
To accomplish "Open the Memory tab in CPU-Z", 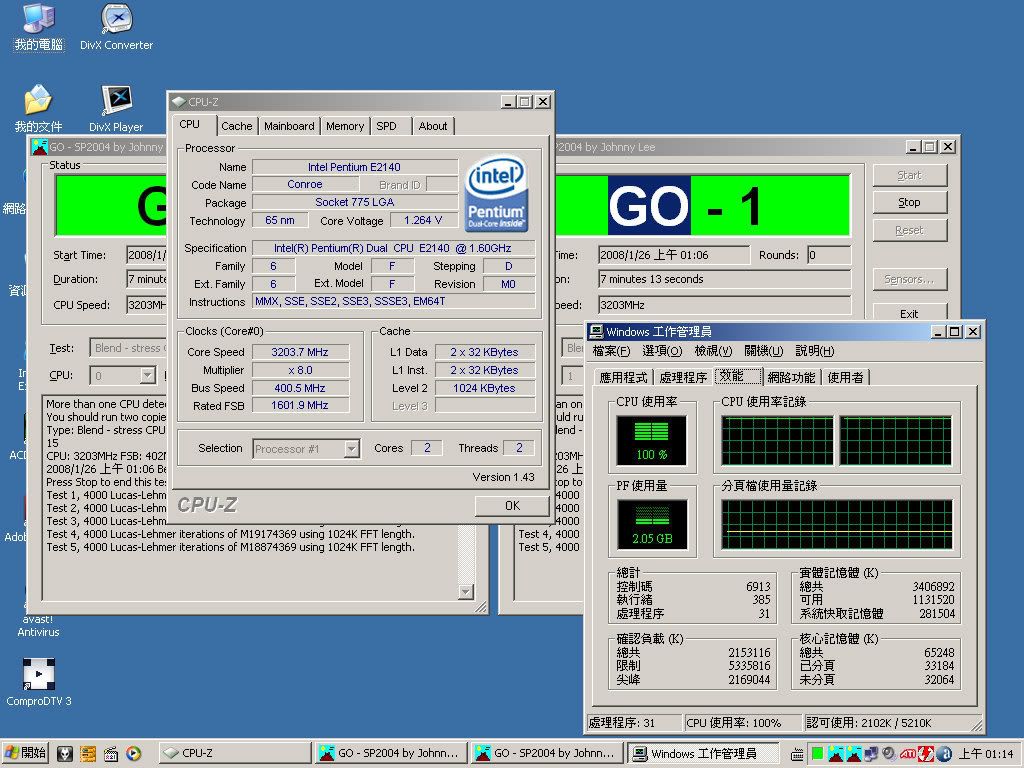I will (x=345, y=126).
